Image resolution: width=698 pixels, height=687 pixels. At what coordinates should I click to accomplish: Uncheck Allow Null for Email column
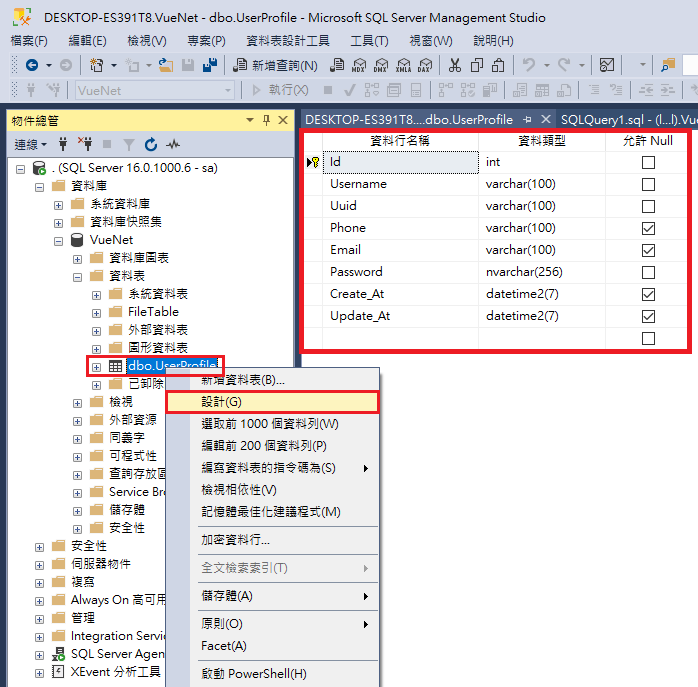[648, 251]
